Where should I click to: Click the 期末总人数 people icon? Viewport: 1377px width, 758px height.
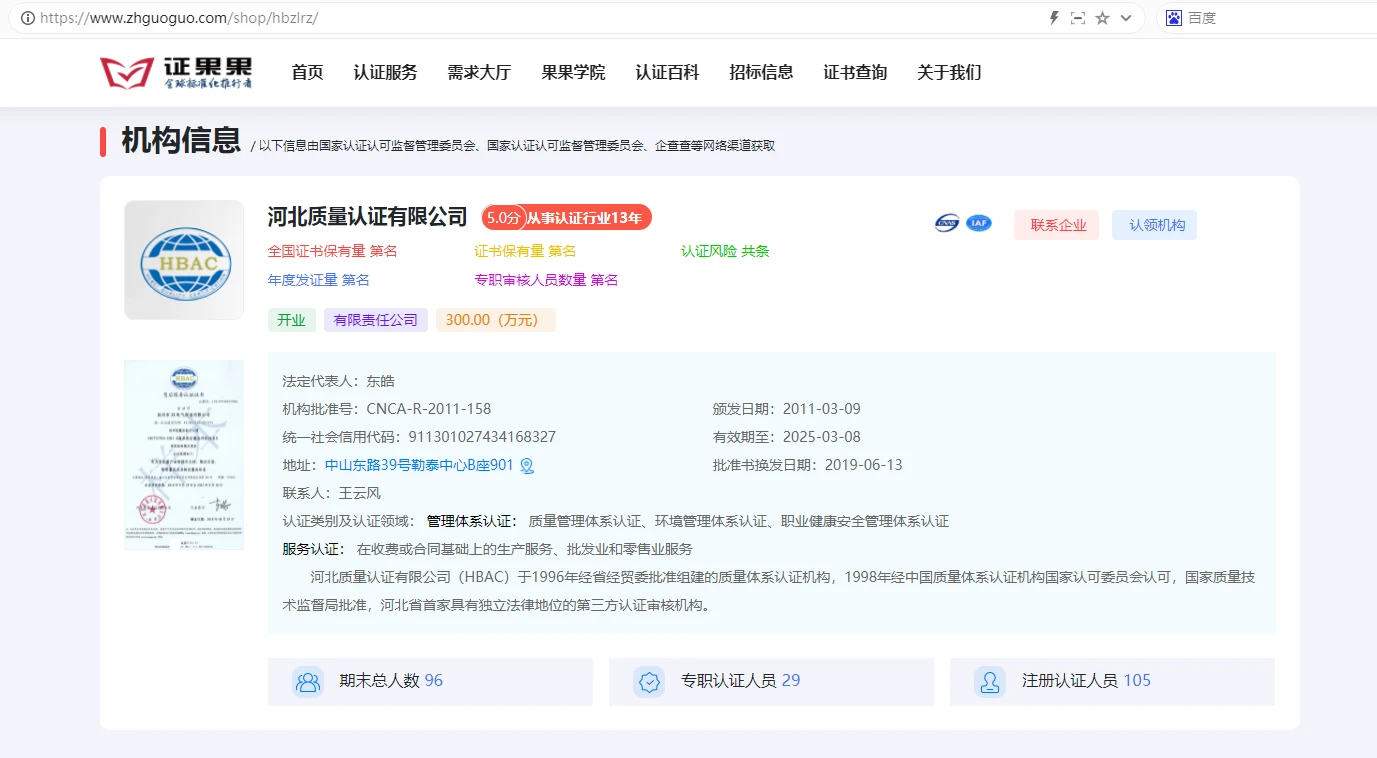(308, 682)
